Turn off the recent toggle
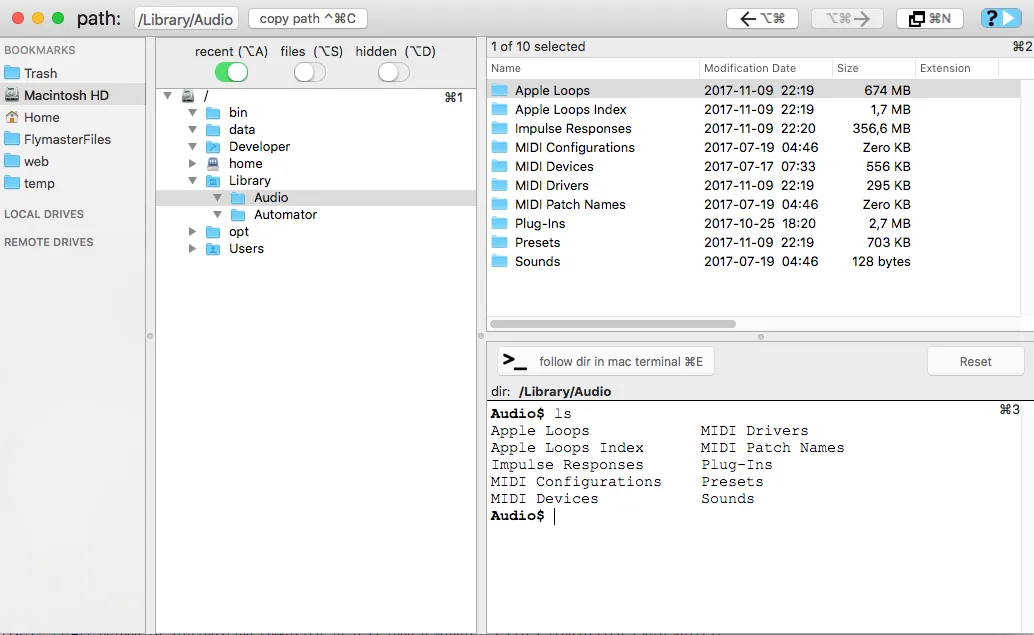 (230, 72)
